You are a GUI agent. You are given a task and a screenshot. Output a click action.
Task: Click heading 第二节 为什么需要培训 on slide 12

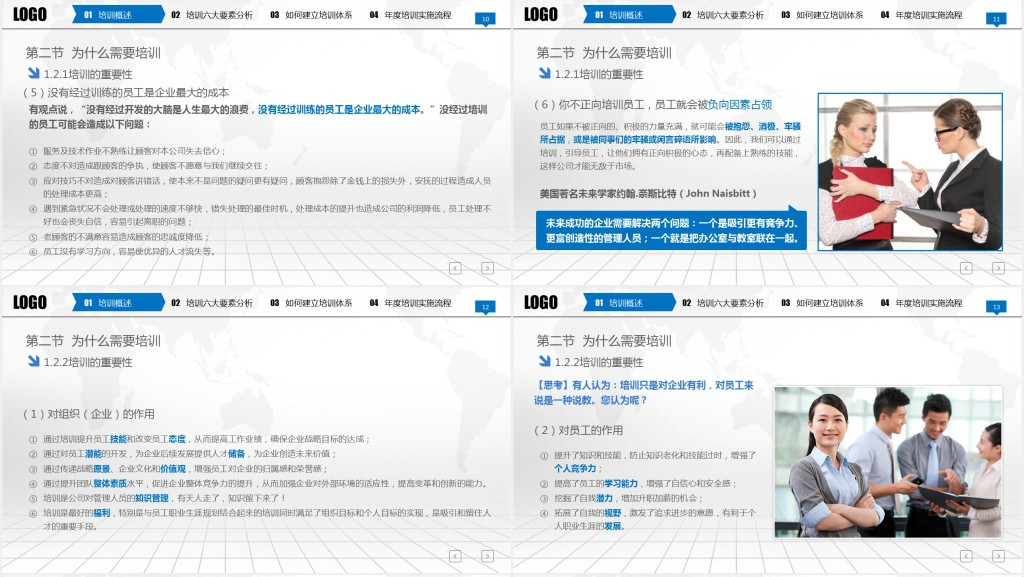tap(93, 341)
